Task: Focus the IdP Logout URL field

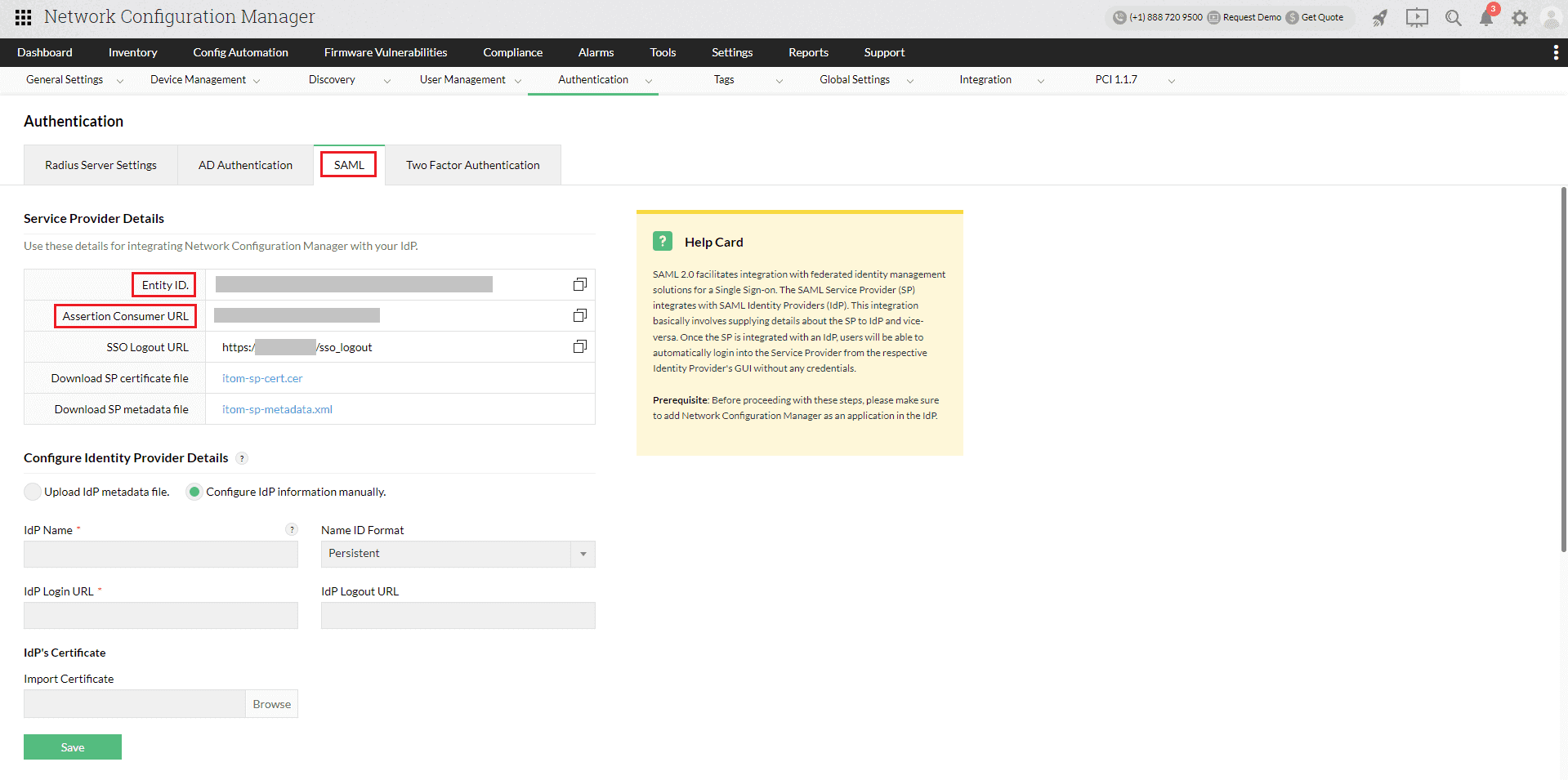Action: coord(458,615)
